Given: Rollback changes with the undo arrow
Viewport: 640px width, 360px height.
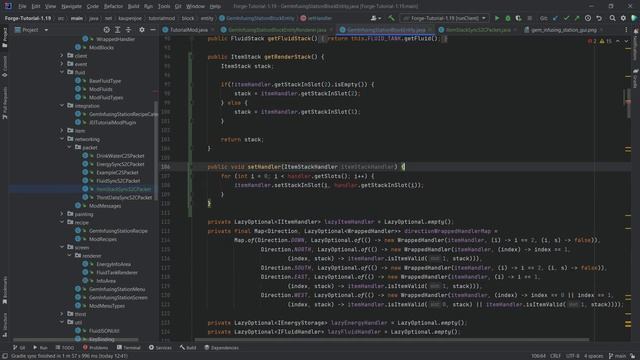Looking at the screenshot, I should (599, 18).
